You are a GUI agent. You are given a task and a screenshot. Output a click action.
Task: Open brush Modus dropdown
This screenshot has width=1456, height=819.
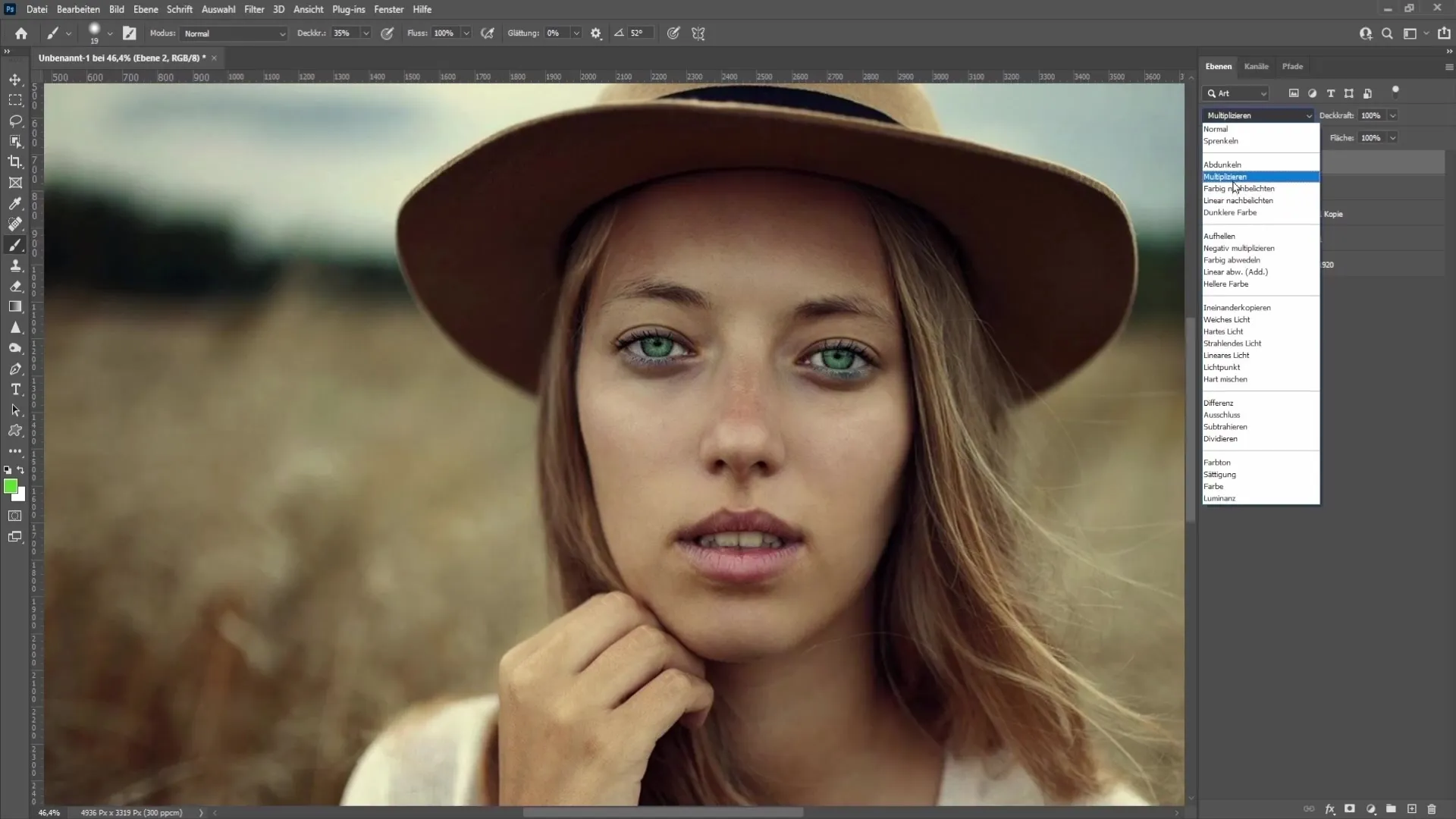pos(234,33)
